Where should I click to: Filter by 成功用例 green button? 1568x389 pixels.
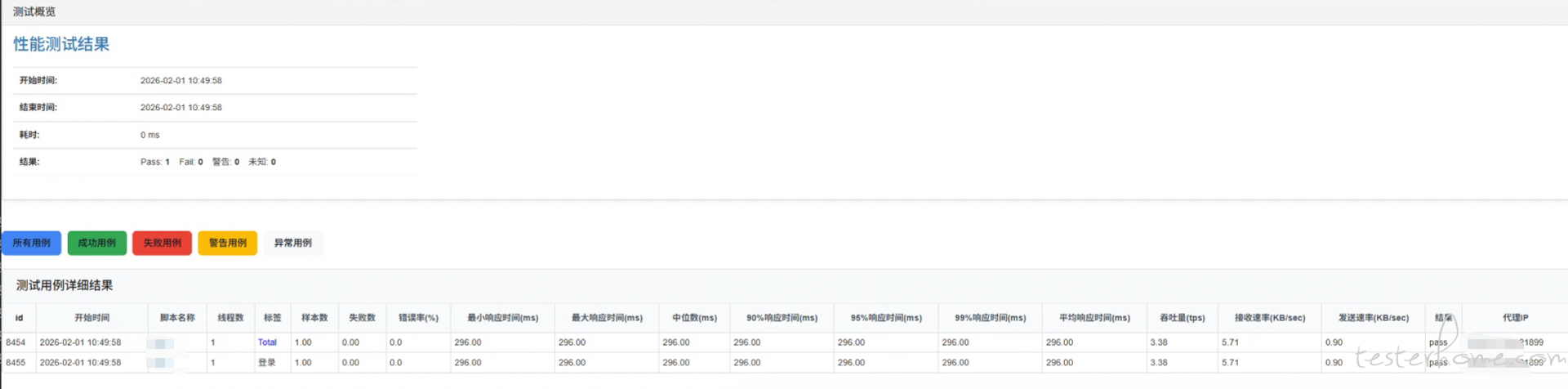coord(96,243)
